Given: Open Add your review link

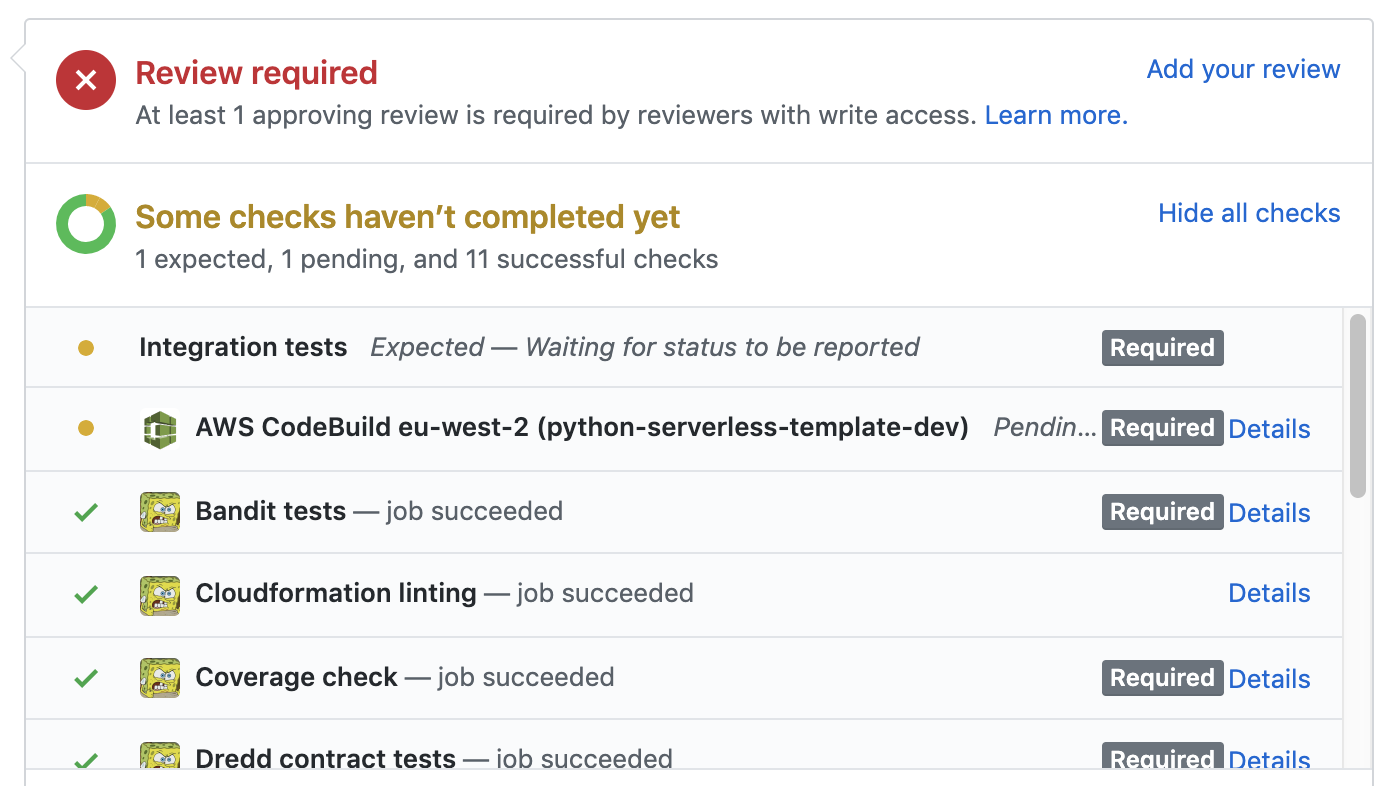Looking at the screenshot, I should click(x=1243, y=69).
